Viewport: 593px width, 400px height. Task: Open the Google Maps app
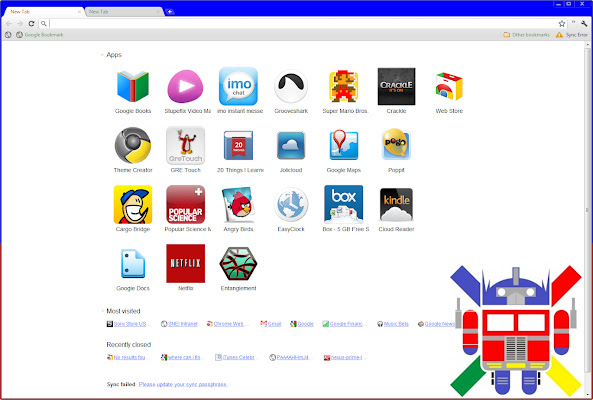point(343,145)
